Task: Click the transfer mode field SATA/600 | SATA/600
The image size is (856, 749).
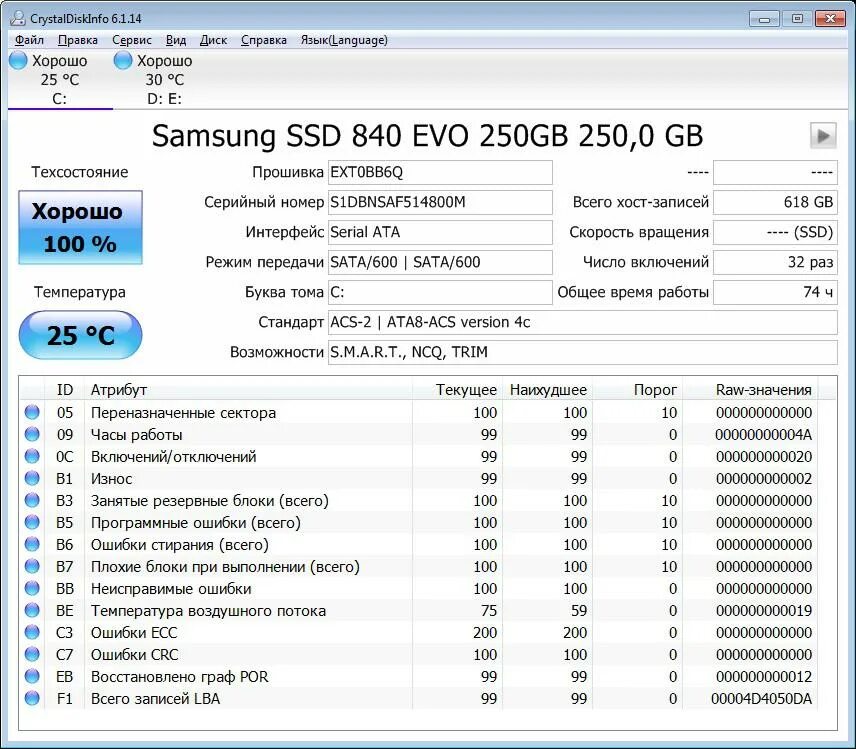Action: pyautogui.click(x=440, y=263)
